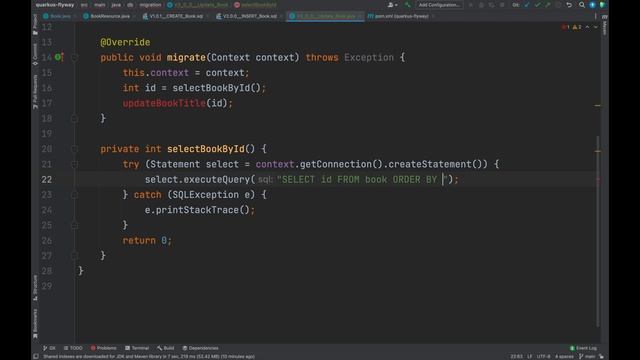Click Git Commit checkmark icon
This screenshot has width=640, height=360.
click(x=537, y=5)
